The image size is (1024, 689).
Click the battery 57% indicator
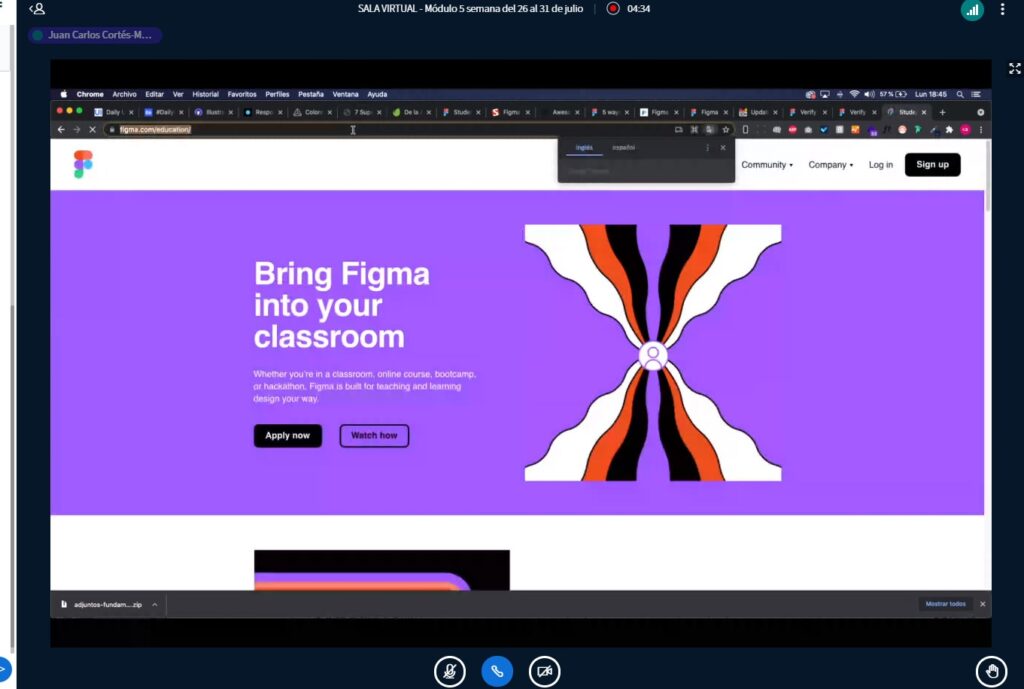[893, 94]
